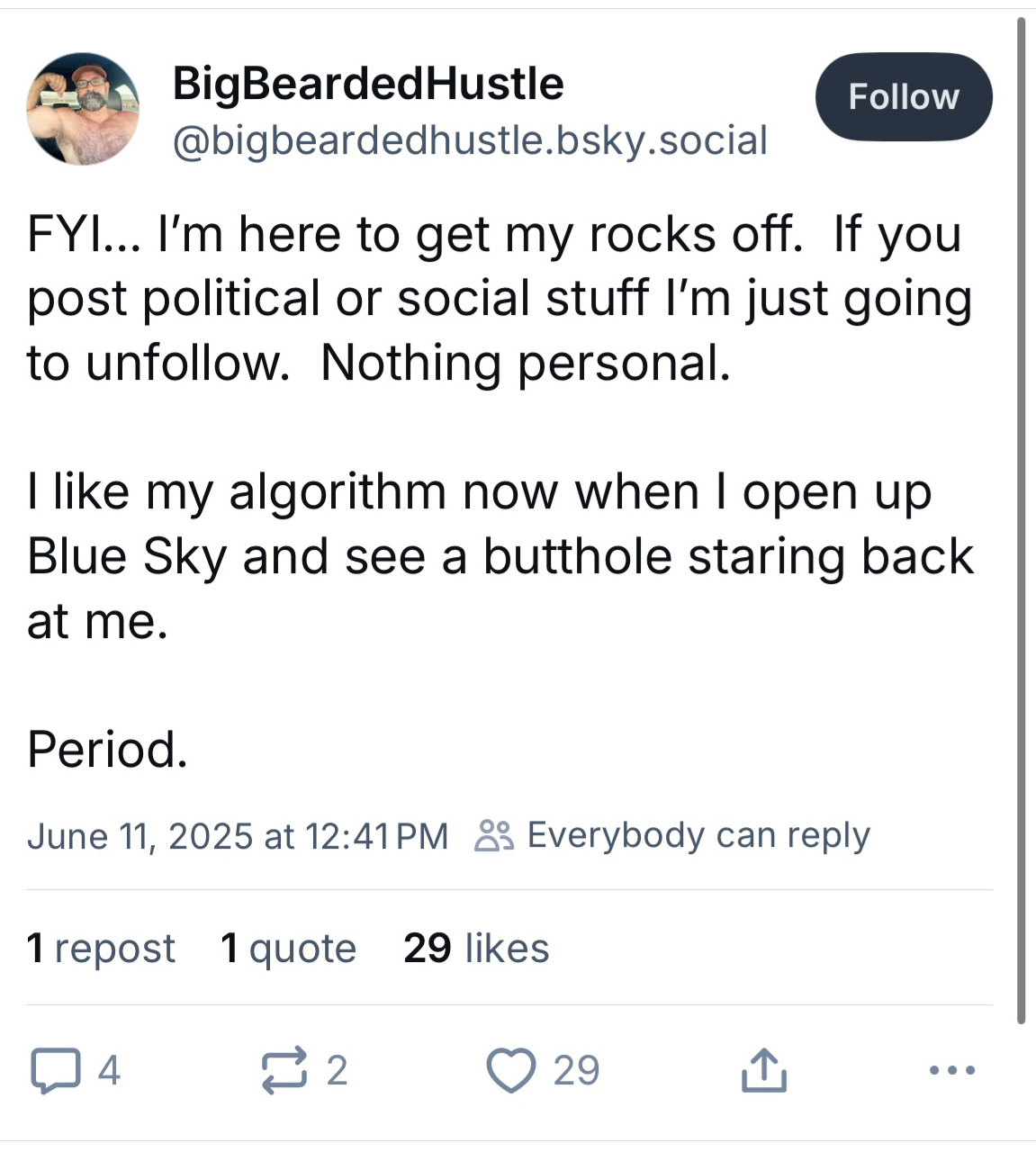
Task: Click the "Everybody can reply" label
Action: (x=698, y=835)
